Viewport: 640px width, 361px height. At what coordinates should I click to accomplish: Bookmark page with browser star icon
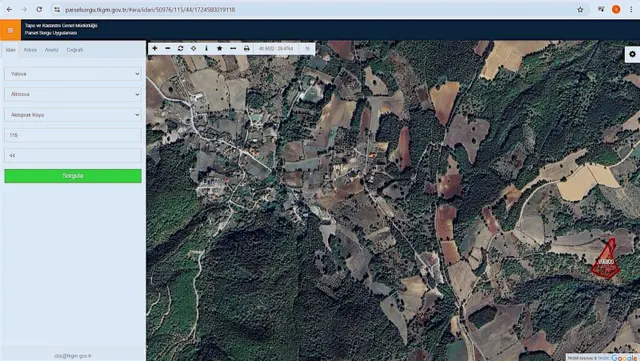(580, 9)
